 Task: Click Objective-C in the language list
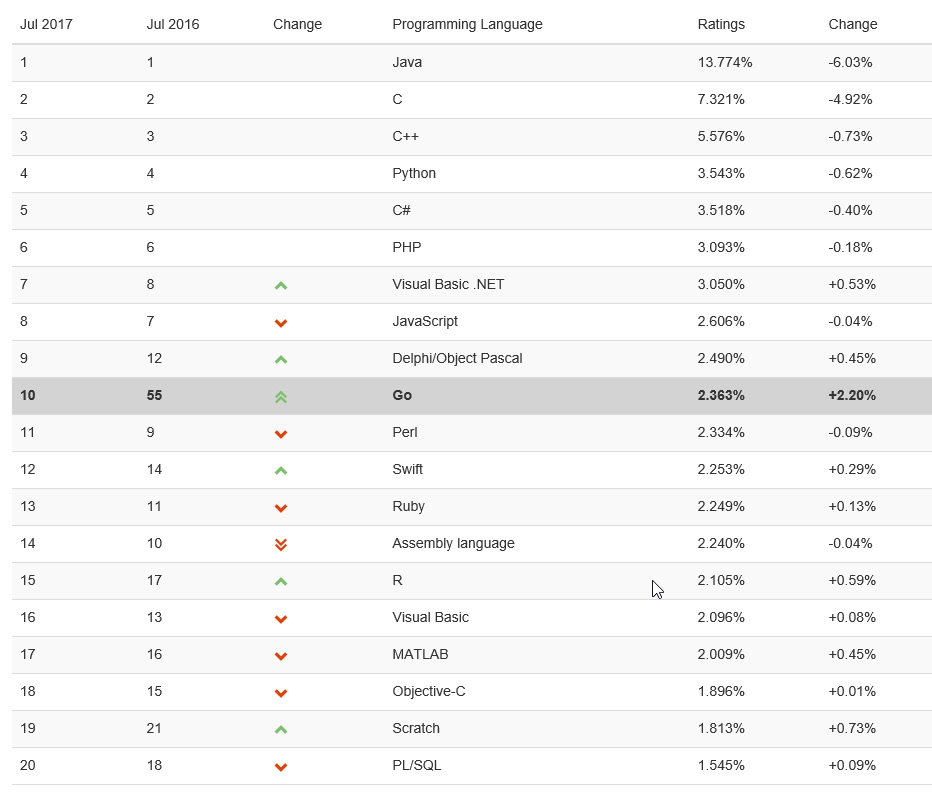(429, 691)
